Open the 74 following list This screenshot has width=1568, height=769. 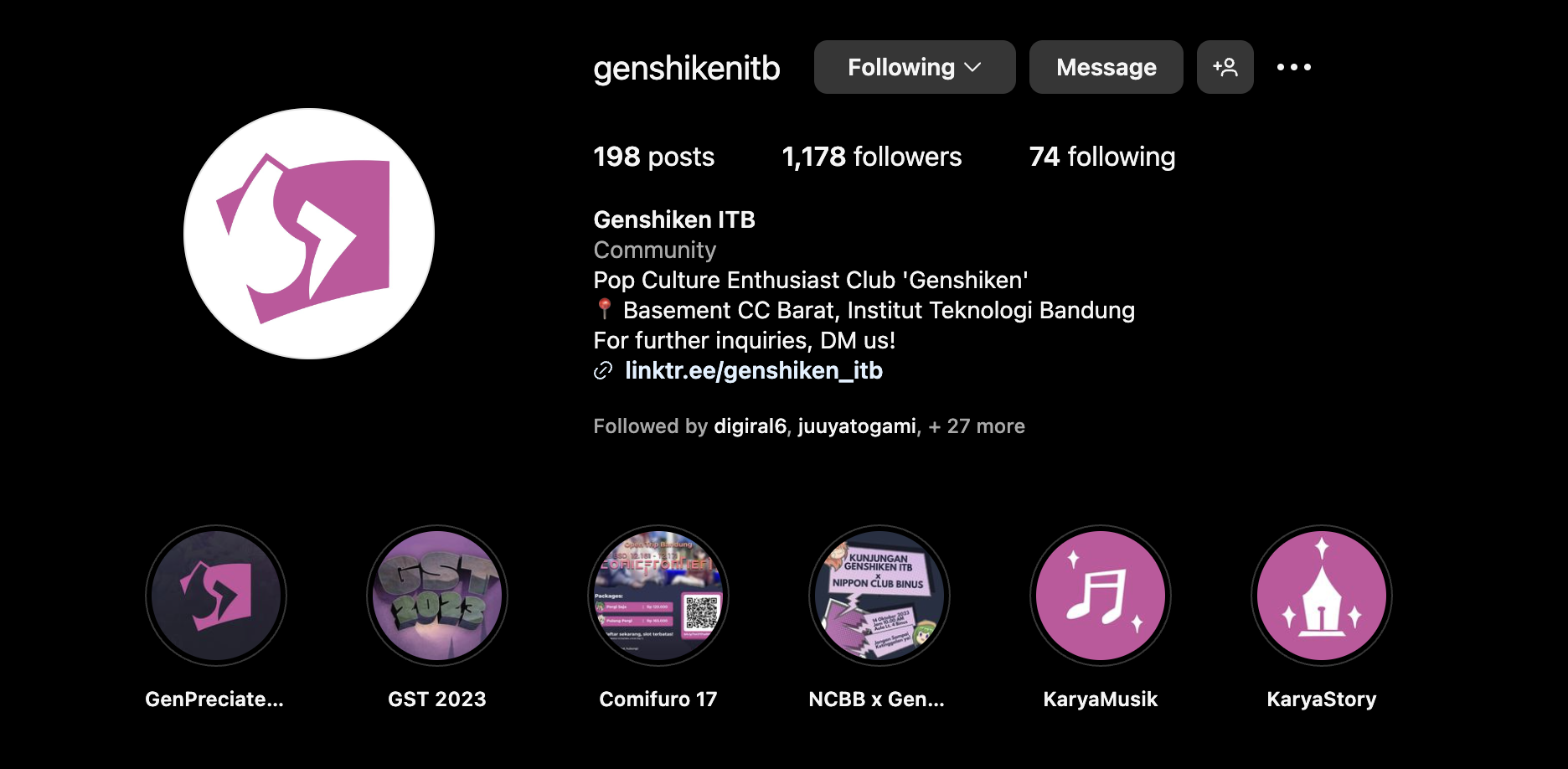pos(1101,157)
